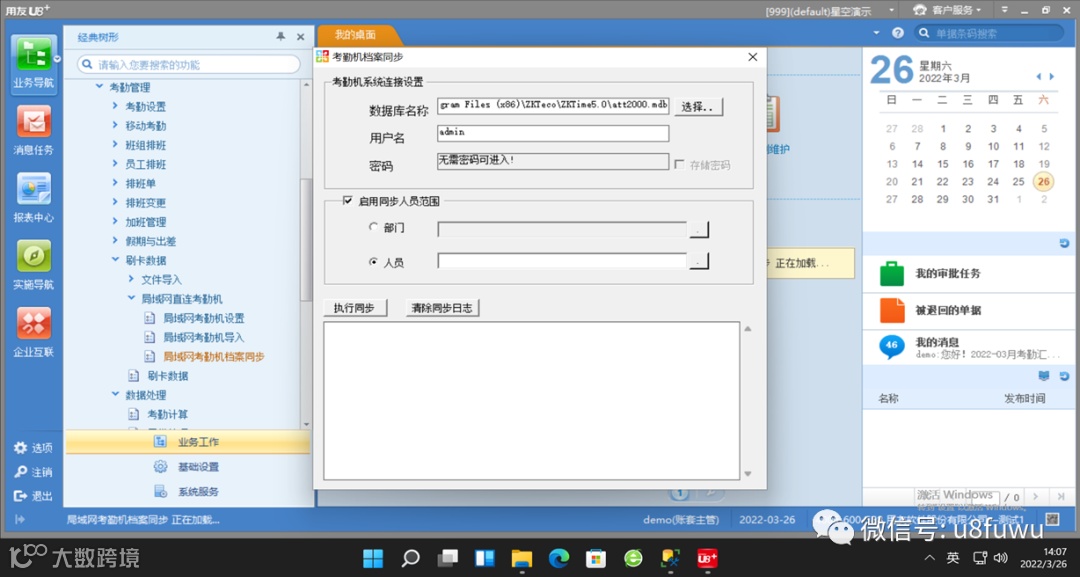Select 系统服务 navigation tab
1080x577 pixels.
coord(187,492)
